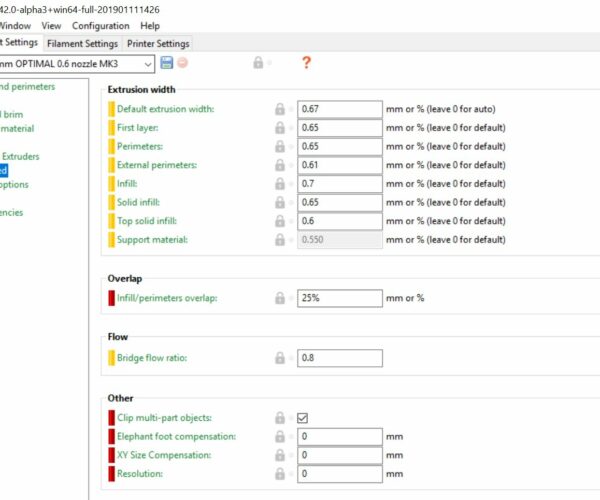Open the Configuration menu
This screenshot has width=600, height=500.
tap(101, 25)
